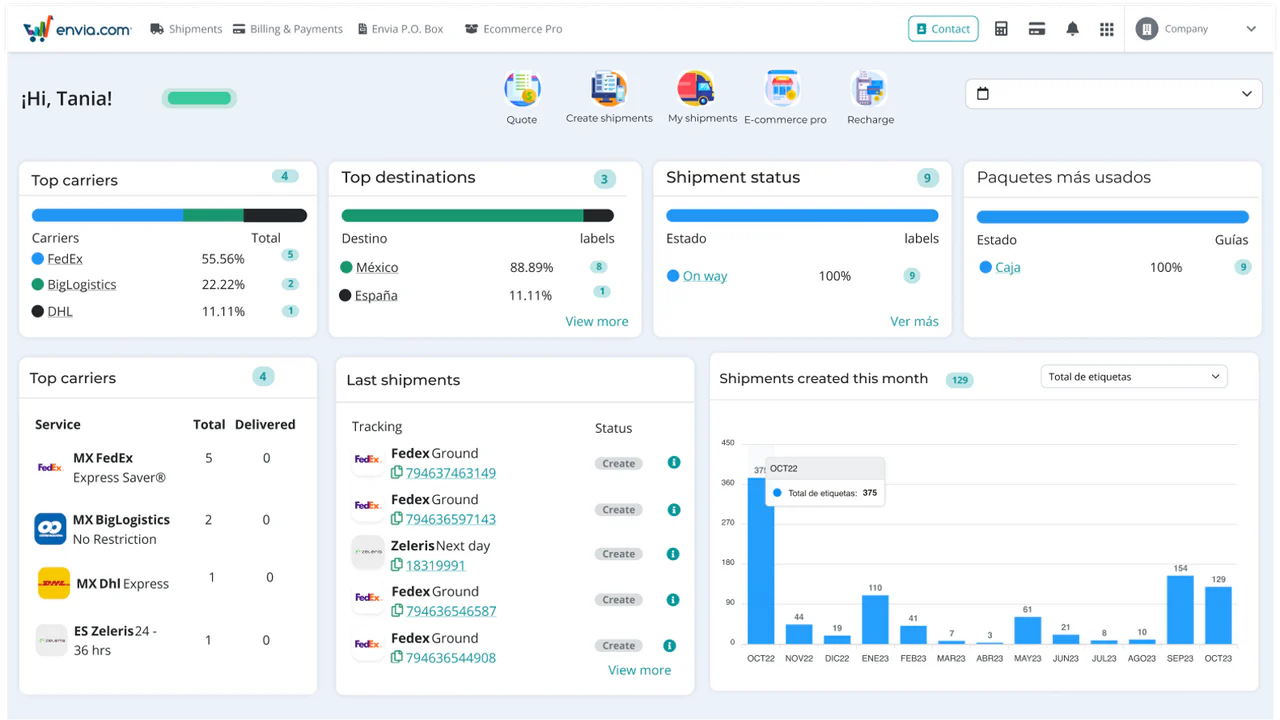The width and height of the screenshot is (1280, 720).
Task: Click Ver más in Shipment status
Action: (914, 321)
